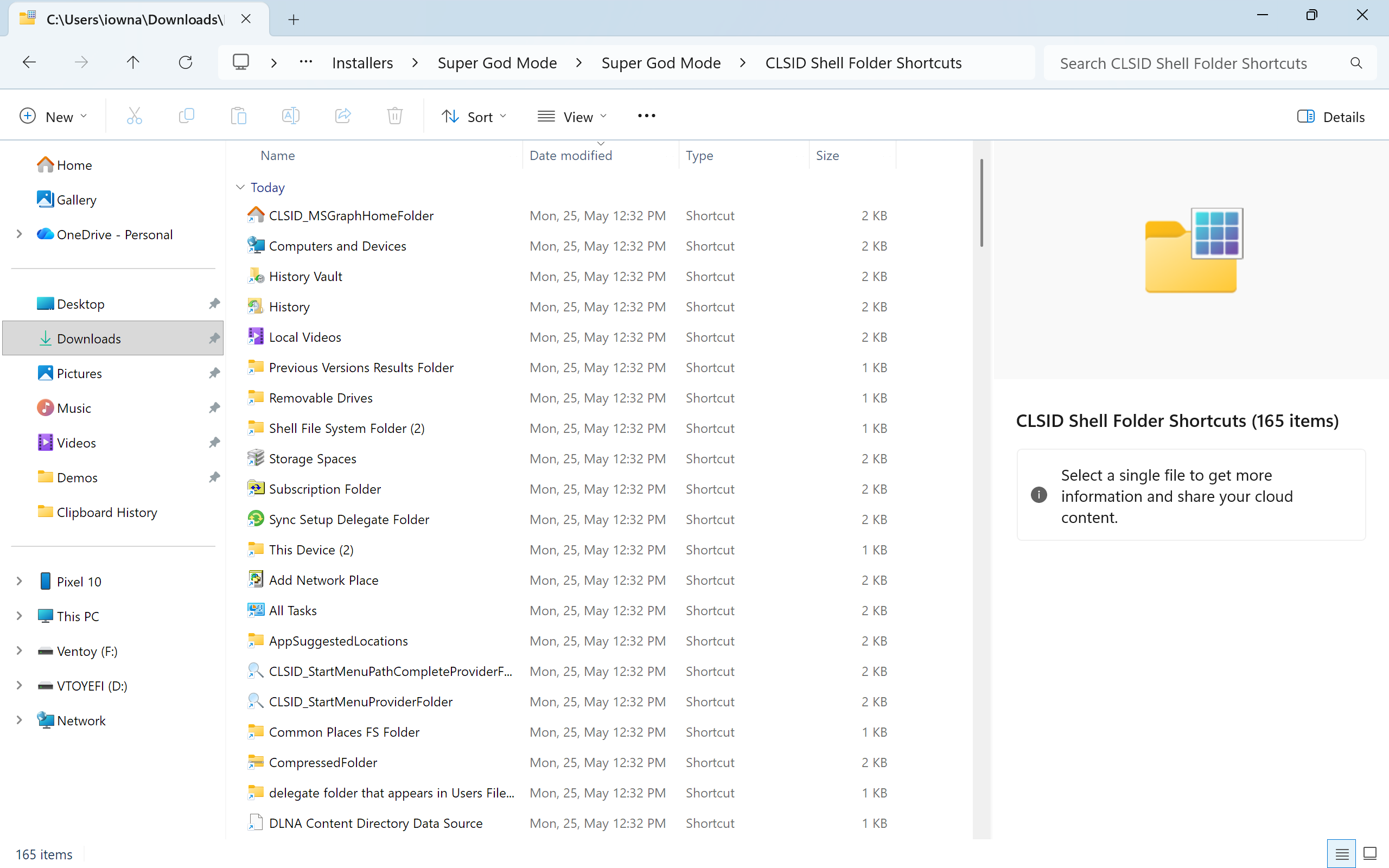Image resolution: width=1389 pixels, height=868 pixels.
Task: Go forward with the right arrow
Action: tap(81, 62)
